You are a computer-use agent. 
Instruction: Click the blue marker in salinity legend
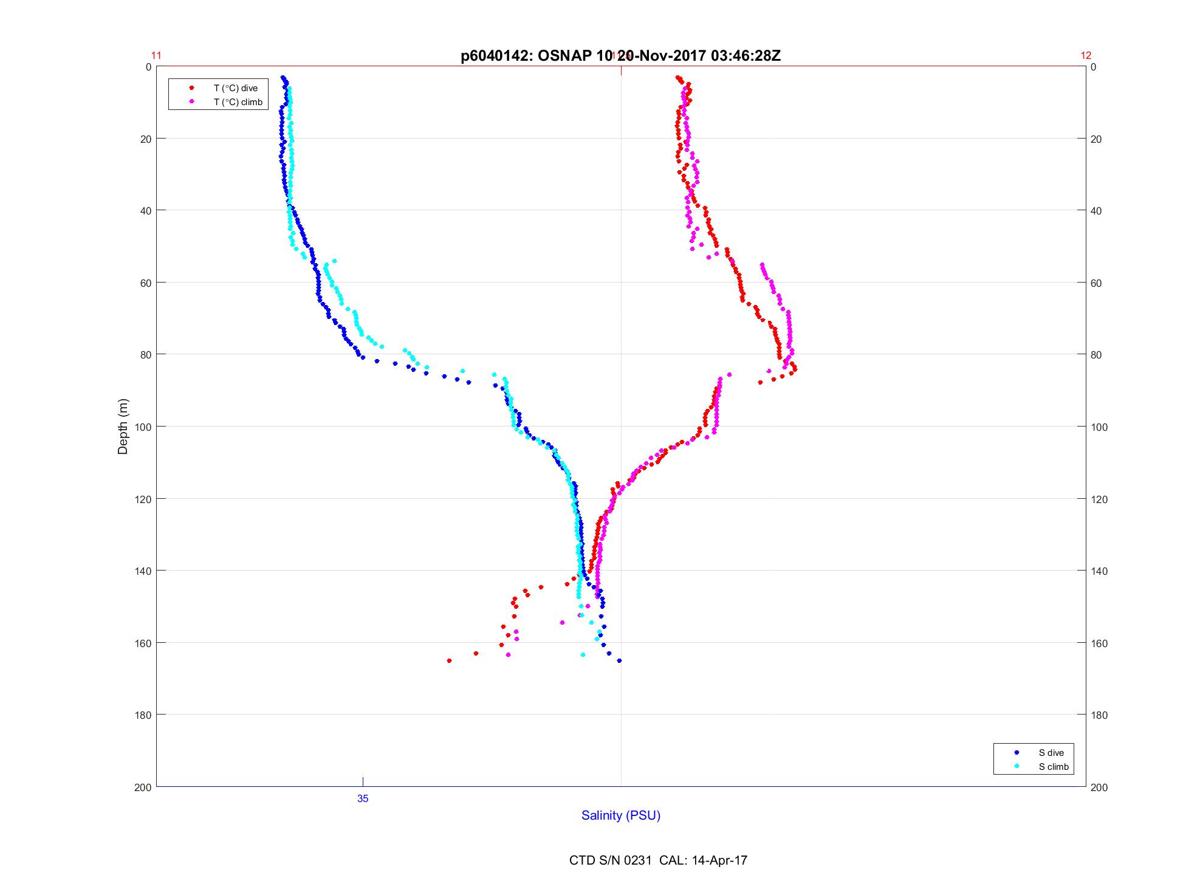tap(1016, 752)
